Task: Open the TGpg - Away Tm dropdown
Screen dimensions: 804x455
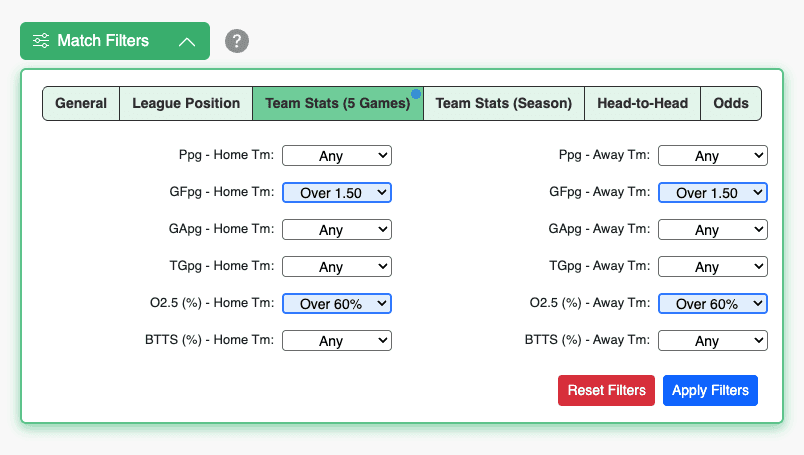Action: [713, 266]
